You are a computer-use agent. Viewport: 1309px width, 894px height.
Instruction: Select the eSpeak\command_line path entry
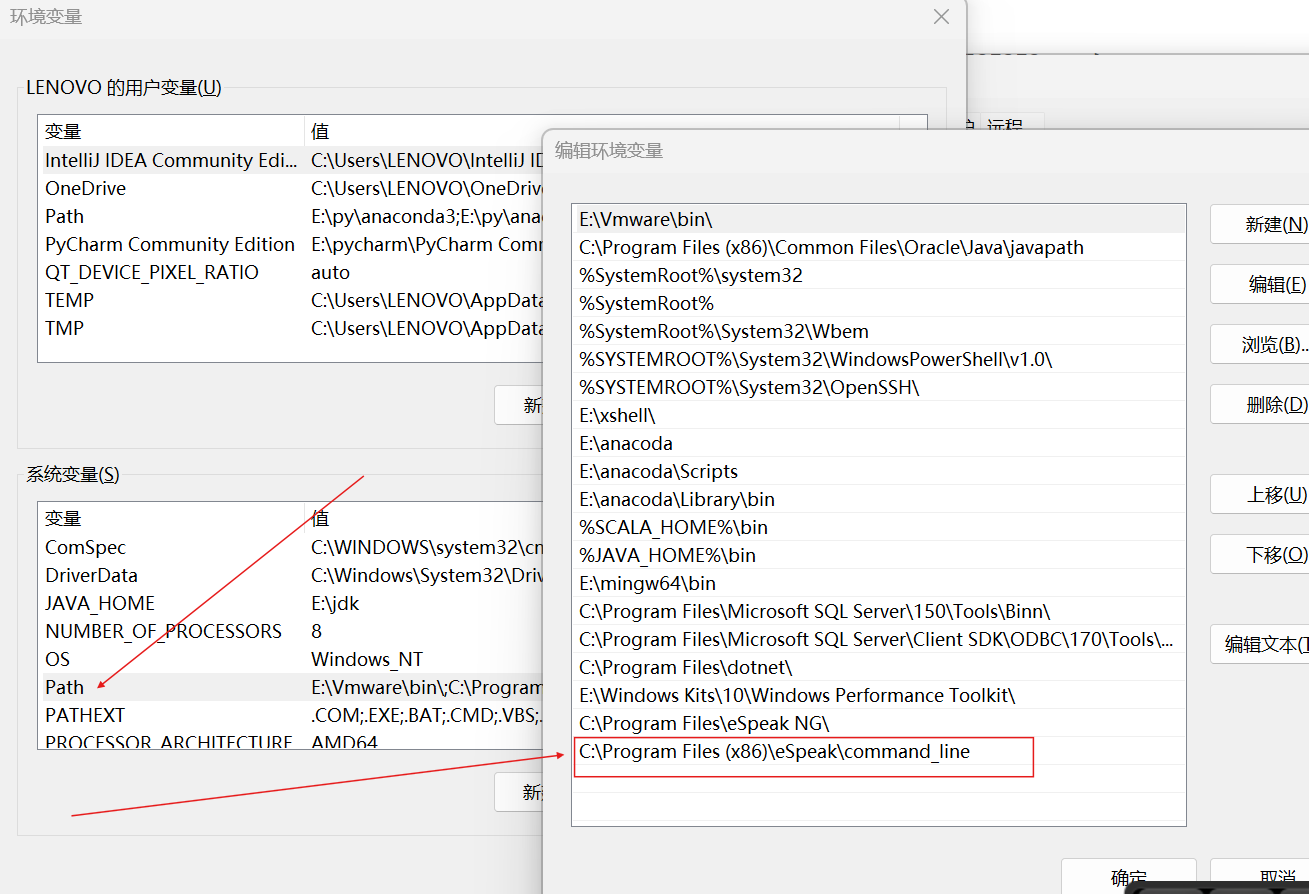[774, 752]
